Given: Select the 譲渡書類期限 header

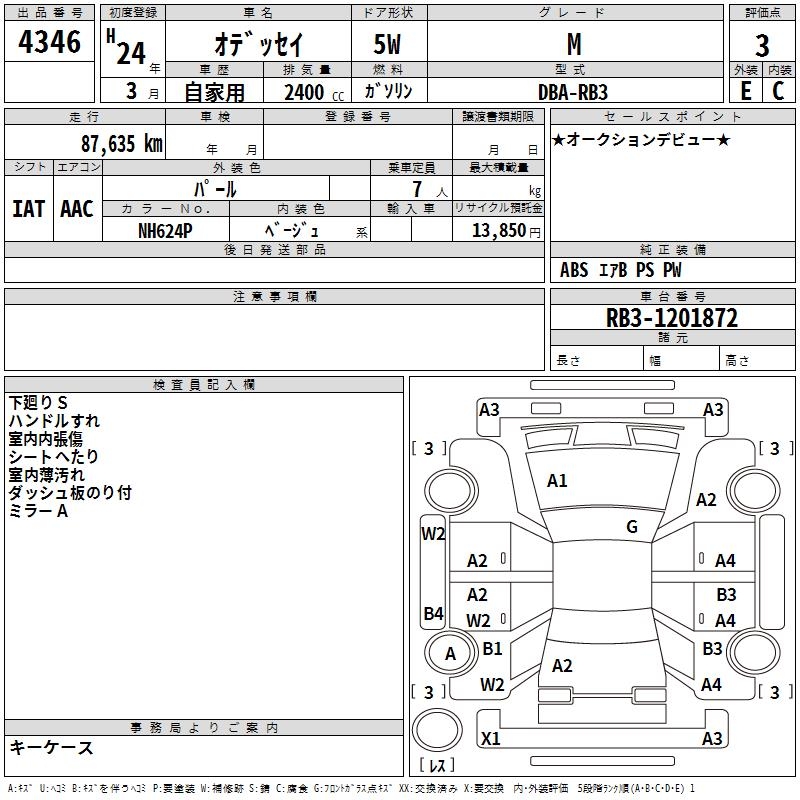Looking at the screenshot, I should tap(498, 116).
